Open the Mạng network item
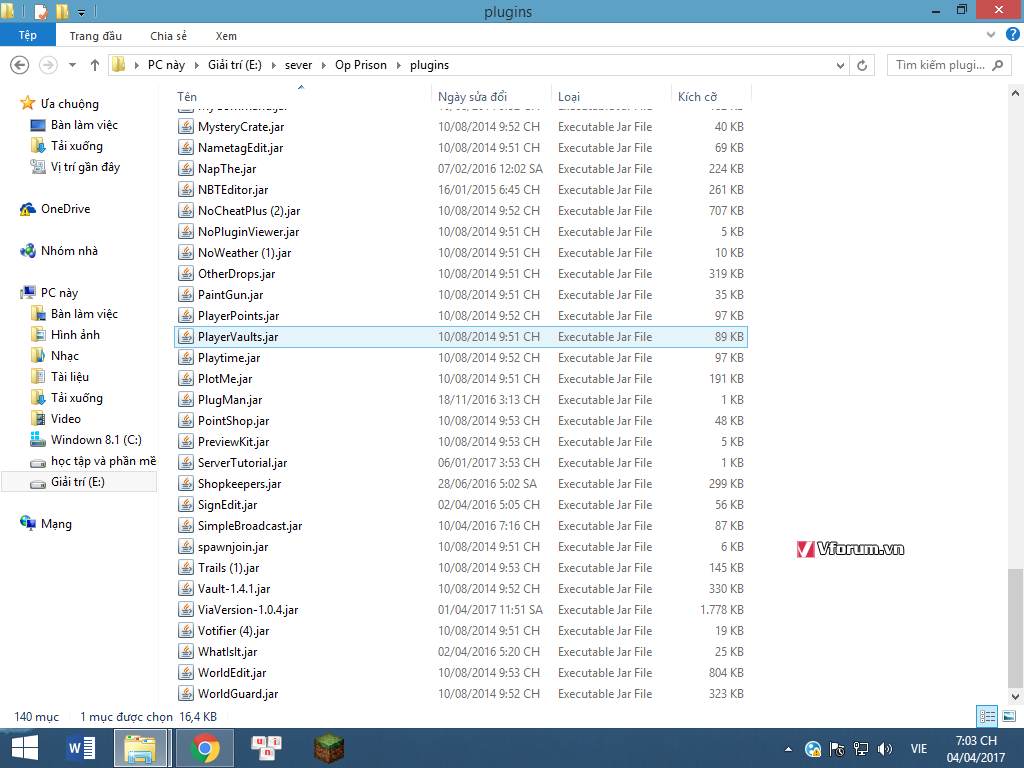1024x768 pixels. click(56, 524)
